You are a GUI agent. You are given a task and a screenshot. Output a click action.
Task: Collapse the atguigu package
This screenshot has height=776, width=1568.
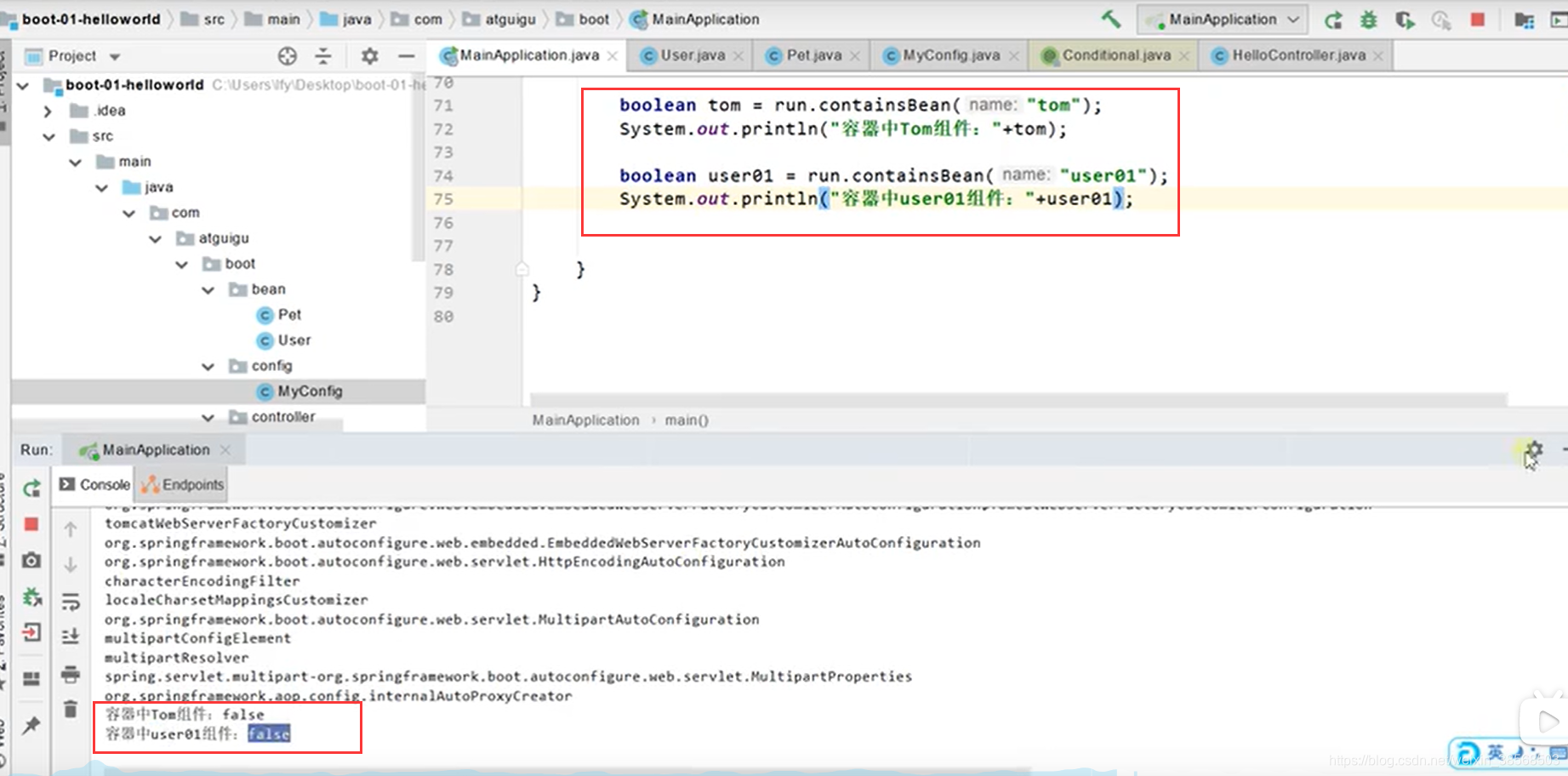point(155,238)
